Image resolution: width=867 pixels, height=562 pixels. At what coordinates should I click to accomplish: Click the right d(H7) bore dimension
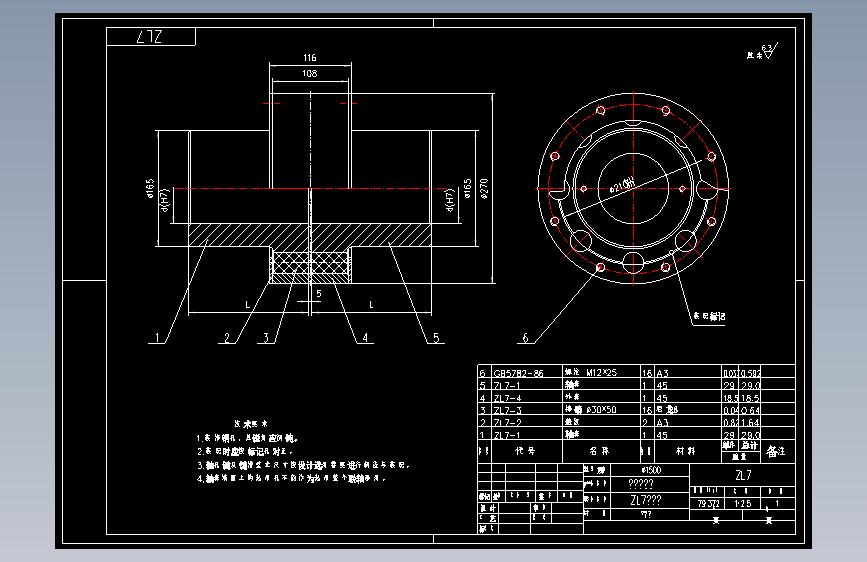pos(450,200)
